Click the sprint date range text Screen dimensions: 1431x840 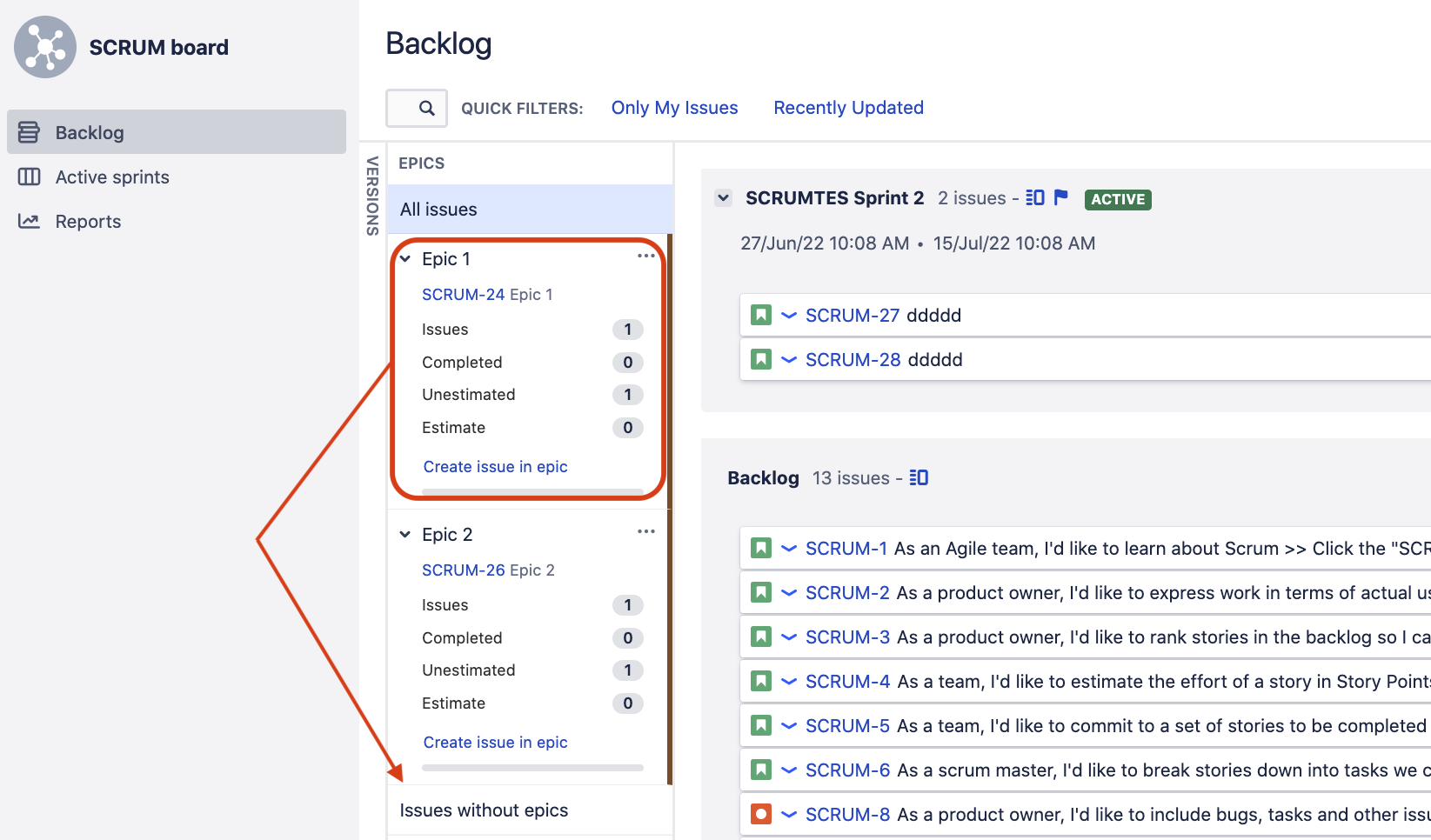(918, 243)
